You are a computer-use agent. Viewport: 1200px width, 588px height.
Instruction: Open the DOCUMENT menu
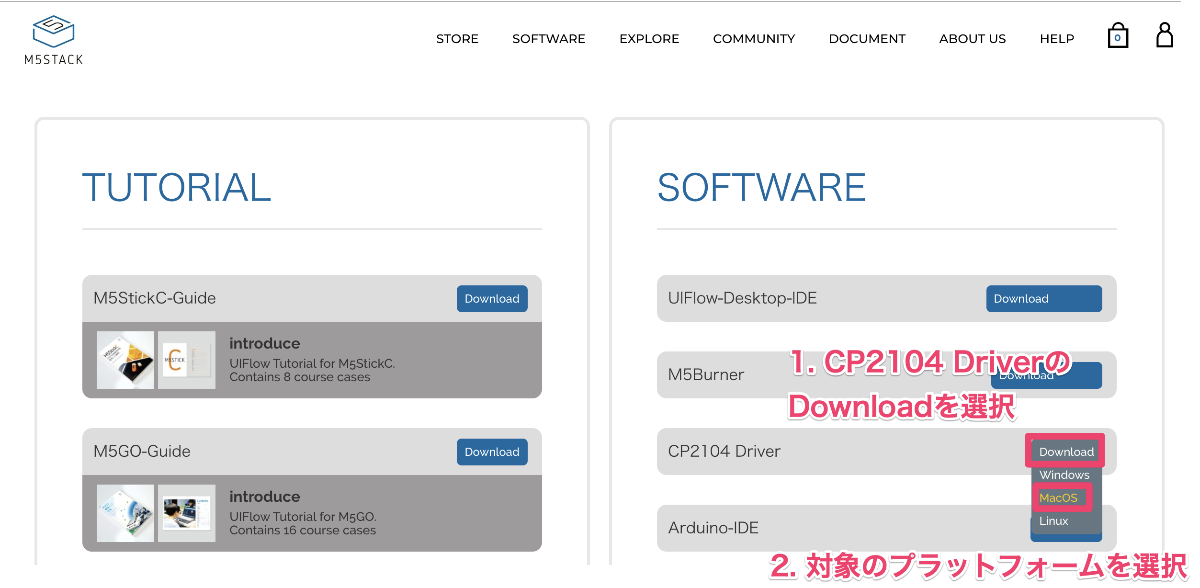(867, 39)
